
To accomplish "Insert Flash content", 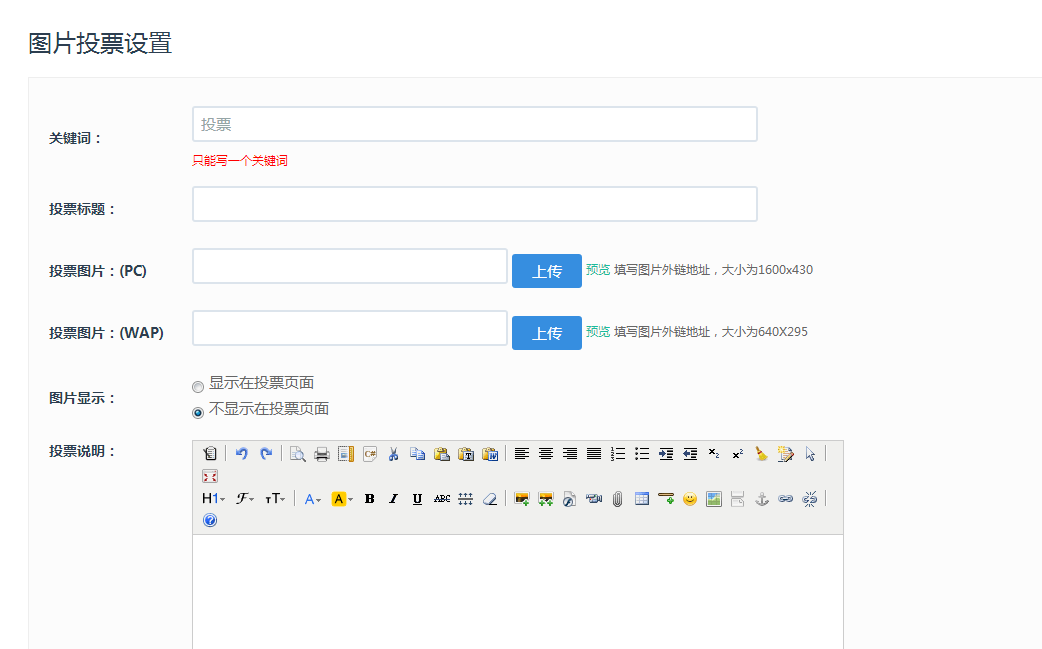I will [570, 499].
